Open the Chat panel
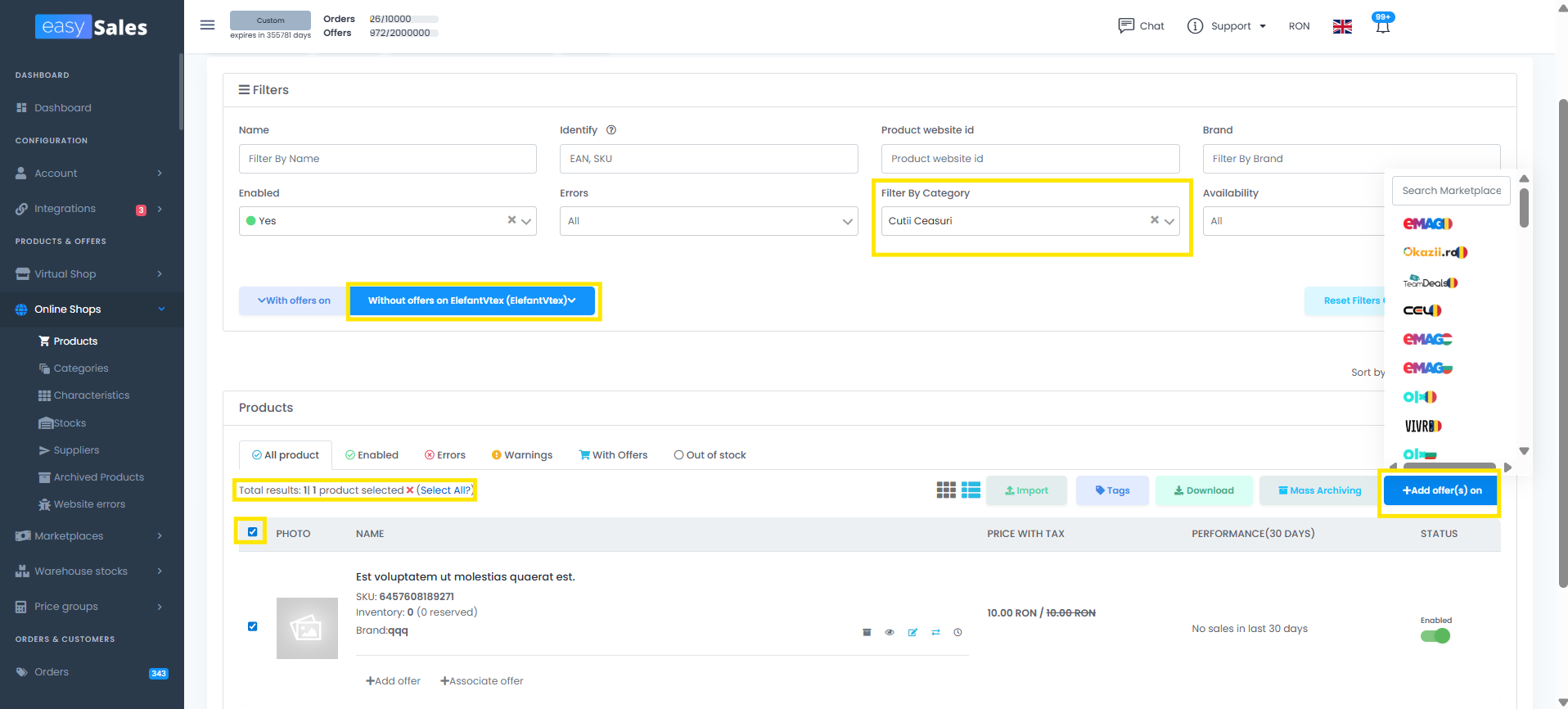 1141,25
